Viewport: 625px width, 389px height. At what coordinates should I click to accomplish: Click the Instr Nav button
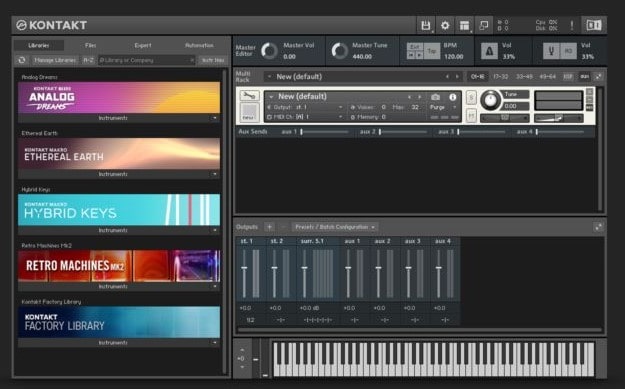point(213,60)
